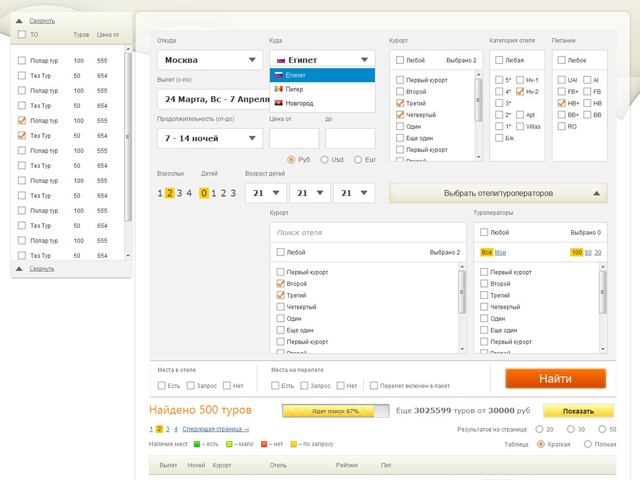Viewport: 640px width, 480px height.
Task: Click the orange Найти button
Action: (556, 378)
